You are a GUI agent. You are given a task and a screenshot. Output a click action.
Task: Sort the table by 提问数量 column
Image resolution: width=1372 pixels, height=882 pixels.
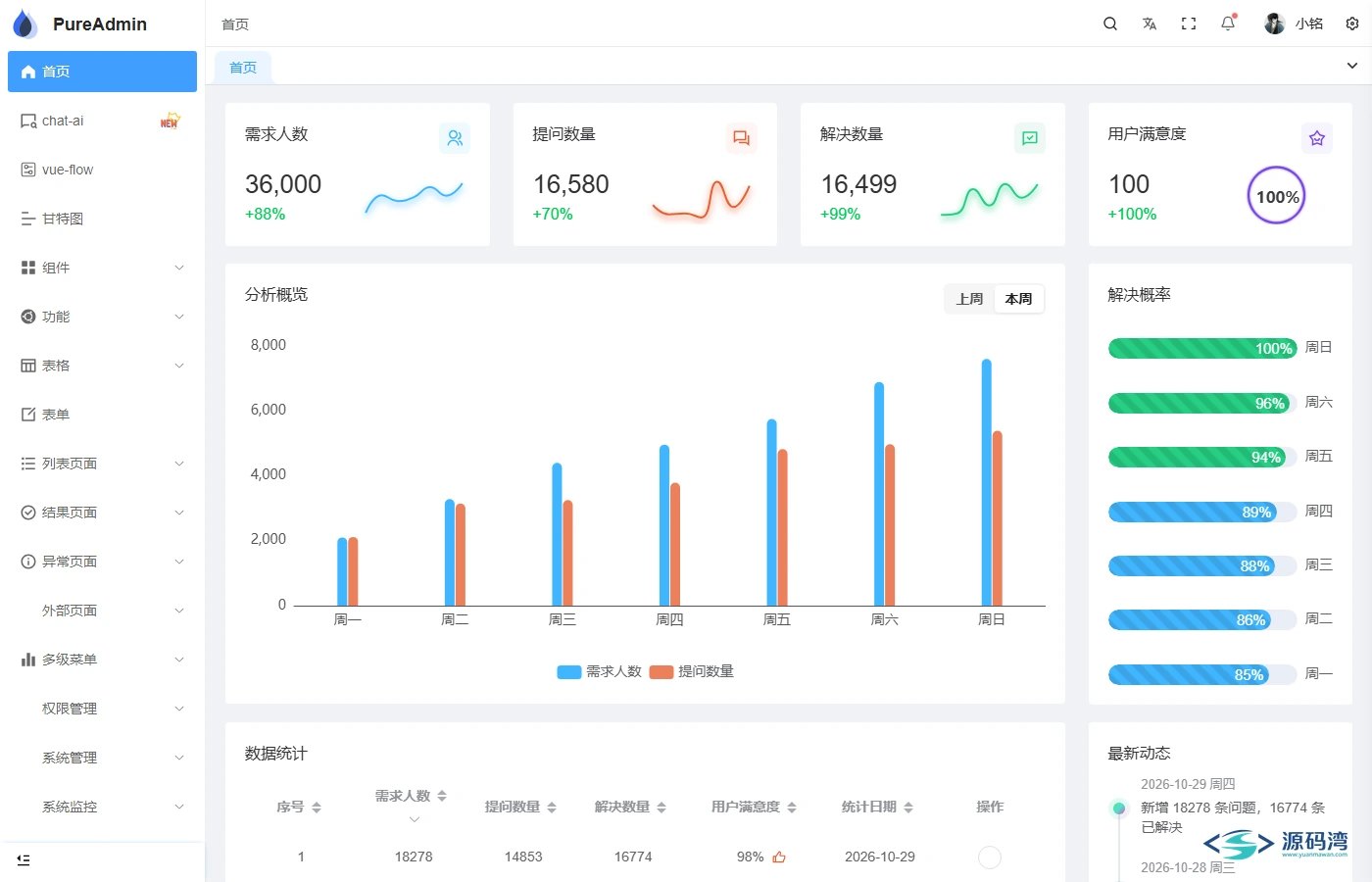pyautogui.click(x=552, y=808)
